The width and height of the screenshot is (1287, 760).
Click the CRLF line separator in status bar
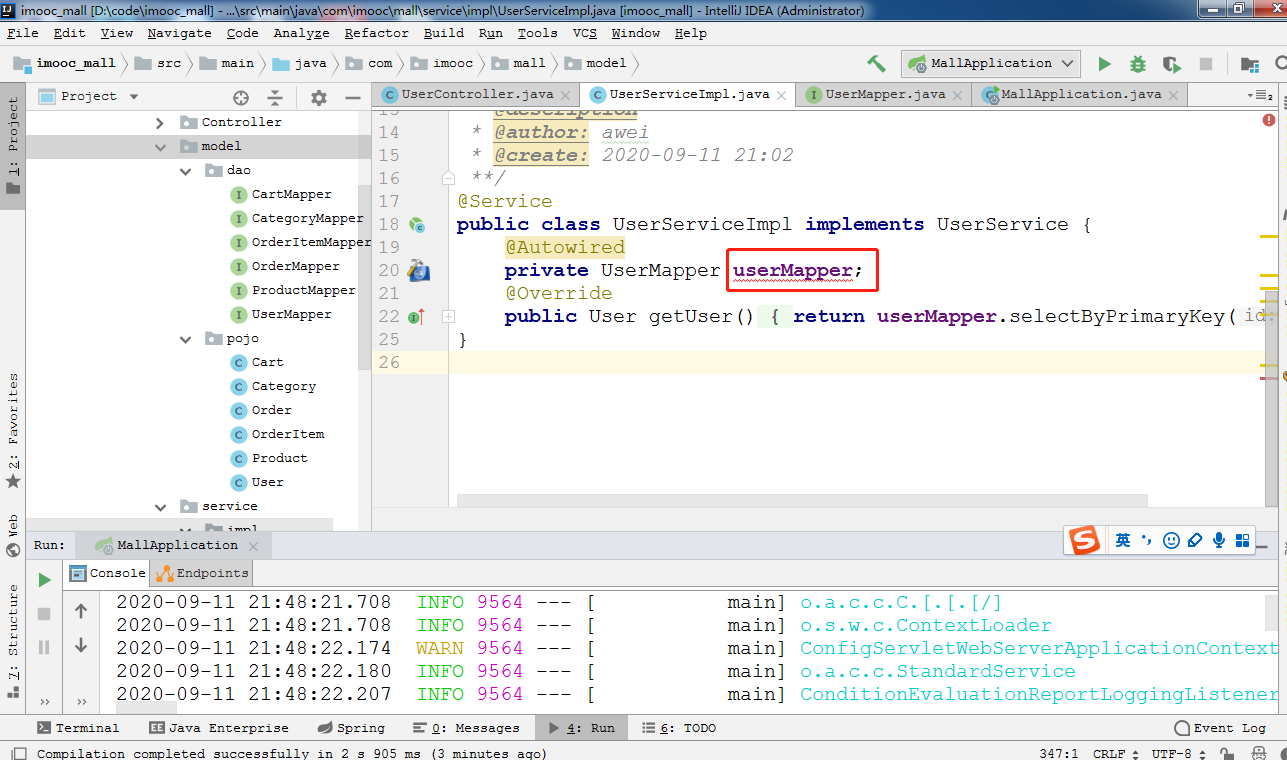pyautogui.click(x=1114, y=753)
